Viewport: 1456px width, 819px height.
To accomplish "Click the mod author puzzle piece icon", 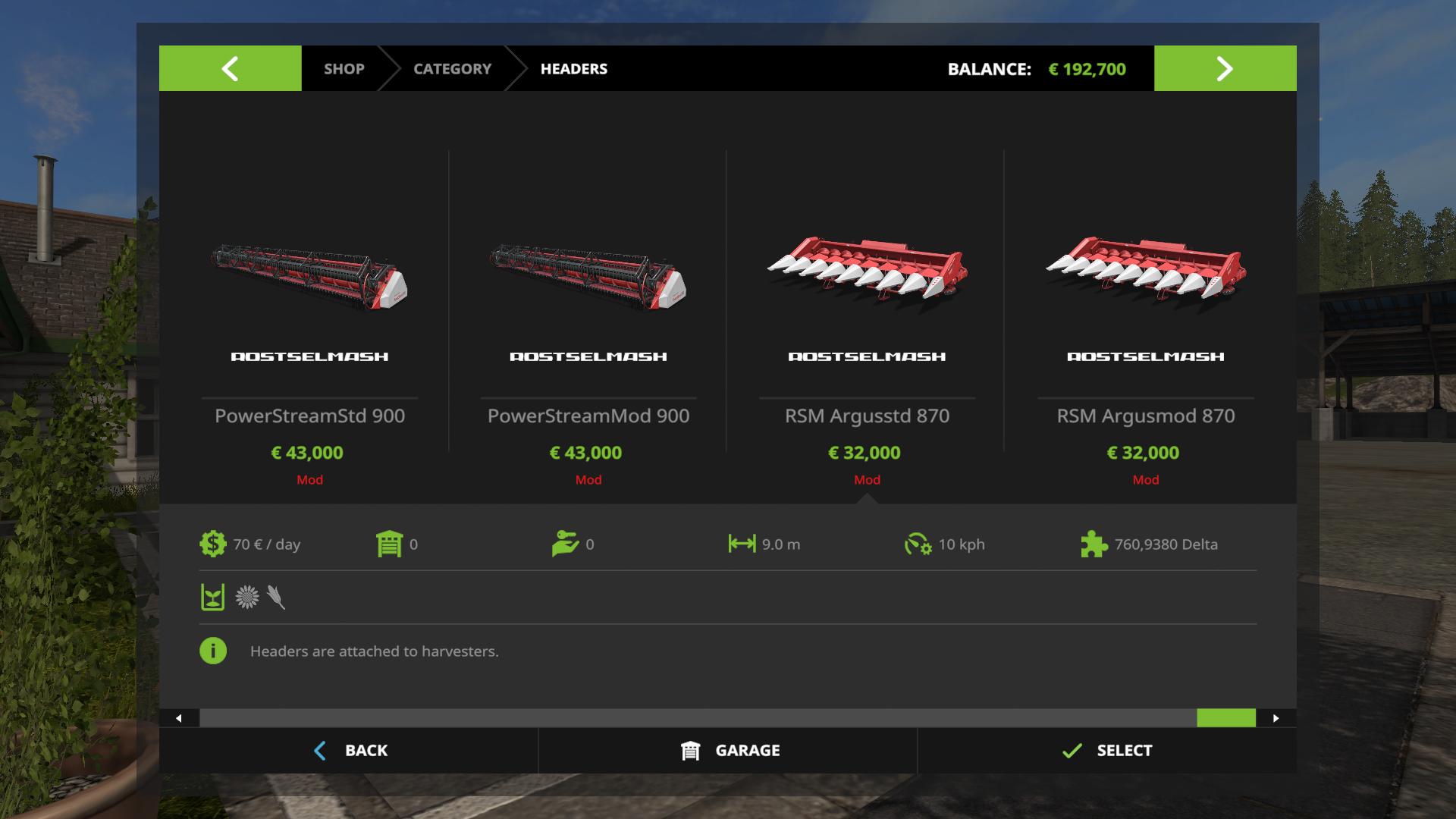I will (x=1094, y=544).
